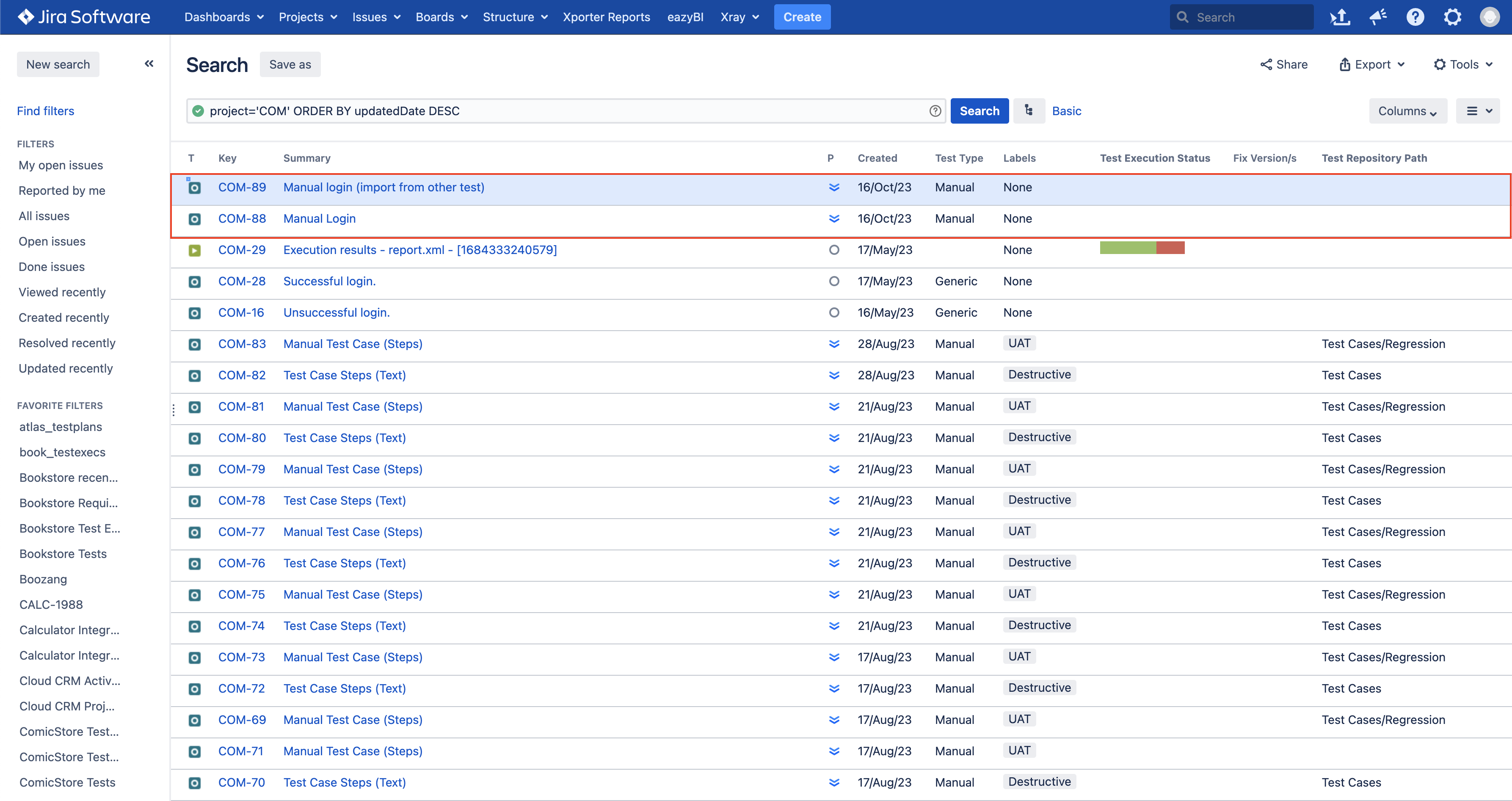Open the Columns dropdown
Viewport: 1512px width, 801px height.
(1407, 111)
